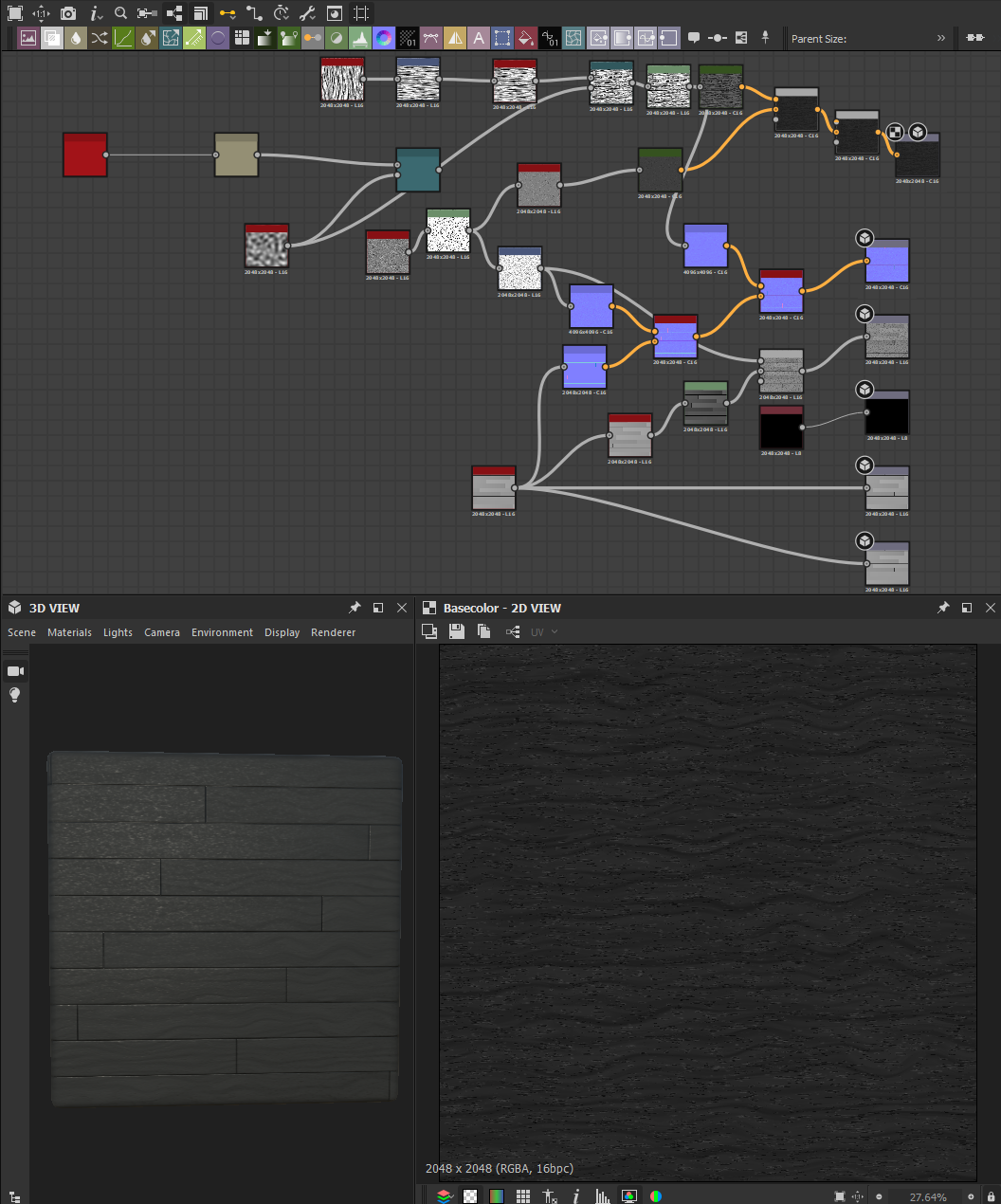
Task: Open the wrench tools menu
Action: [x=307, y=13]
